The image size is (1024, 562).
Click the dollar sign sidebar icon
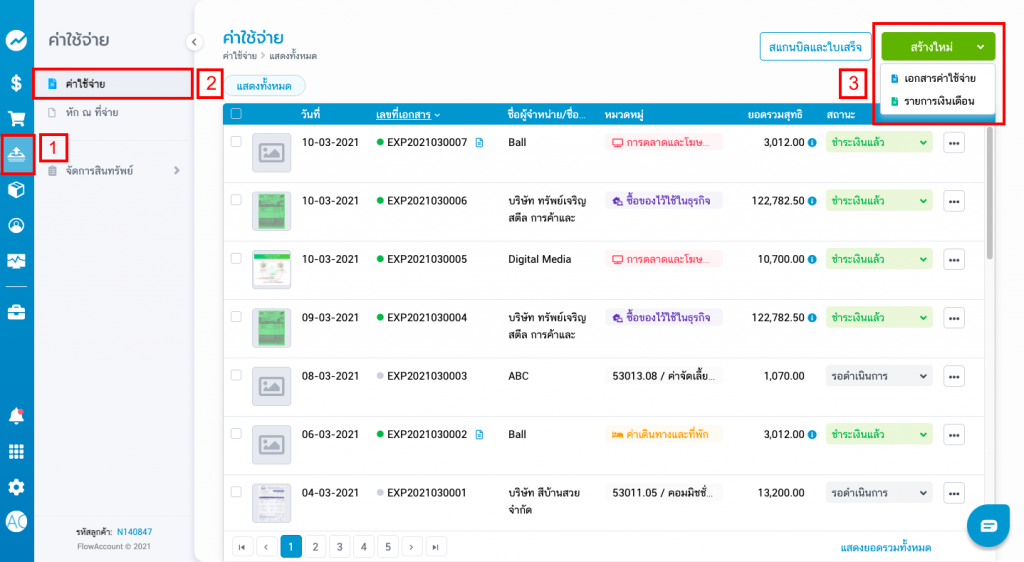(16, 83)
